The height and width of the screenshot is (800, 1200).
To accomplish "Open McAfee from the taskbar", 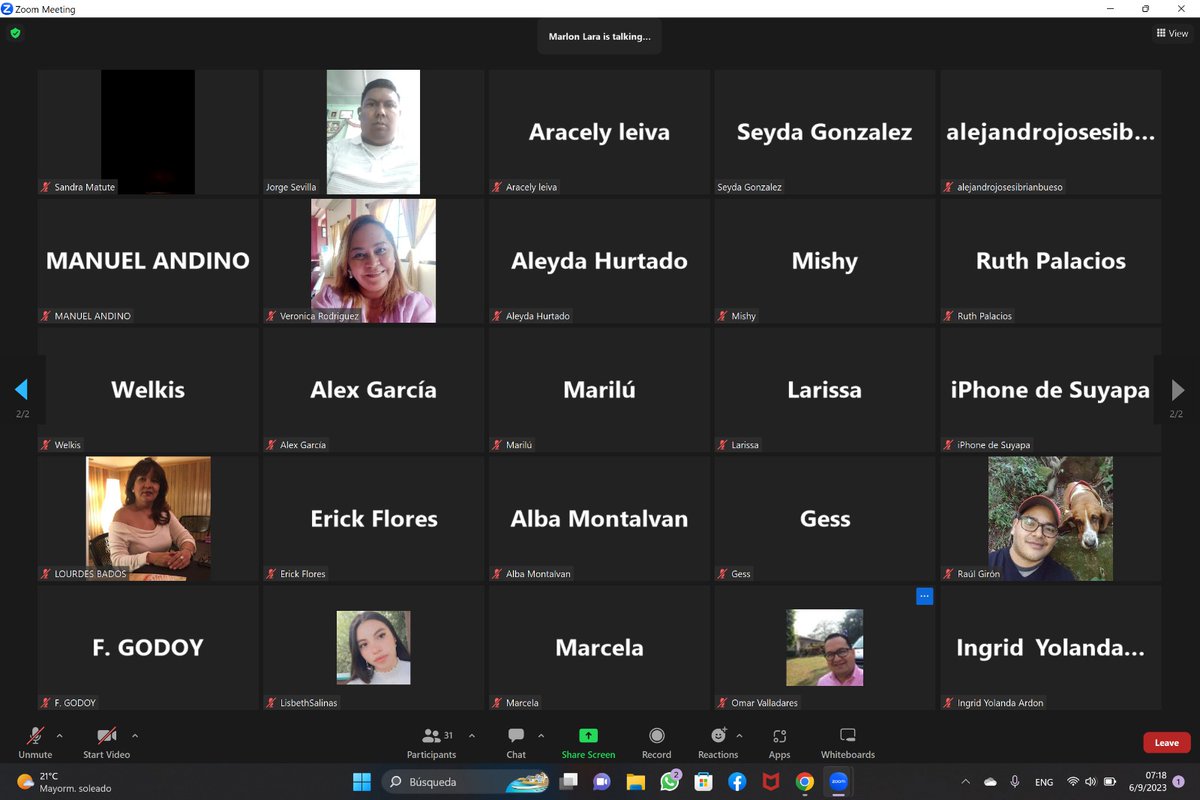I will pyautogui.click(x=771, y=782).
